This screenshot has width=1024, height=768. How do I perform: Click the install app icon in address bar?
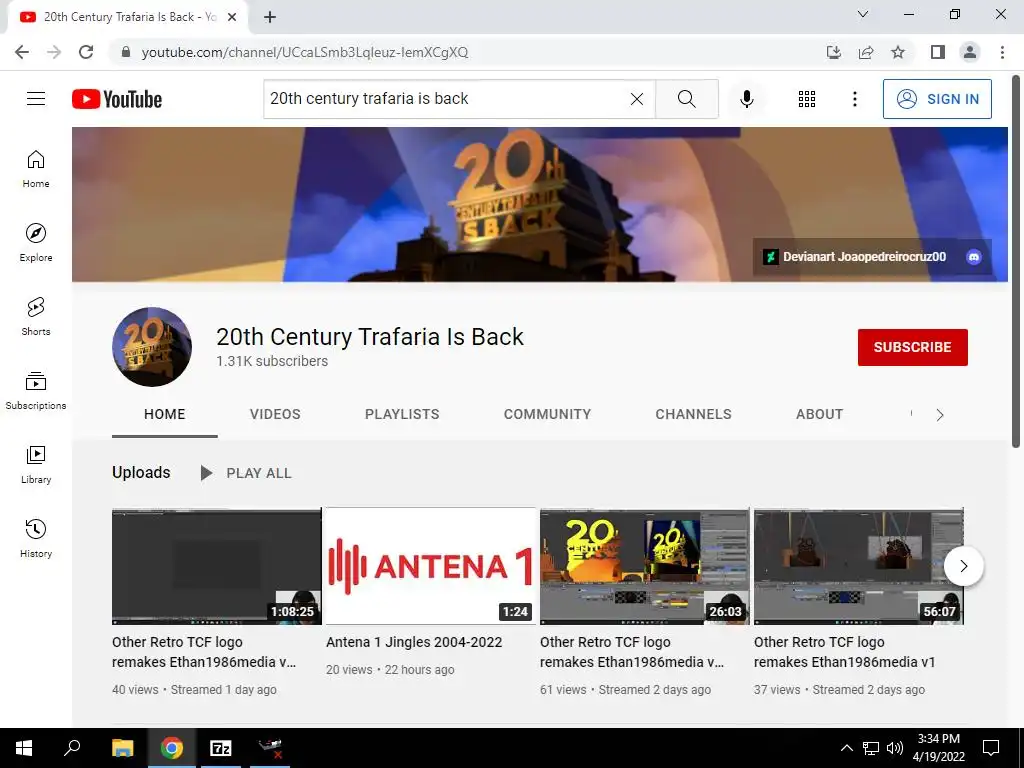click(834, 52)
